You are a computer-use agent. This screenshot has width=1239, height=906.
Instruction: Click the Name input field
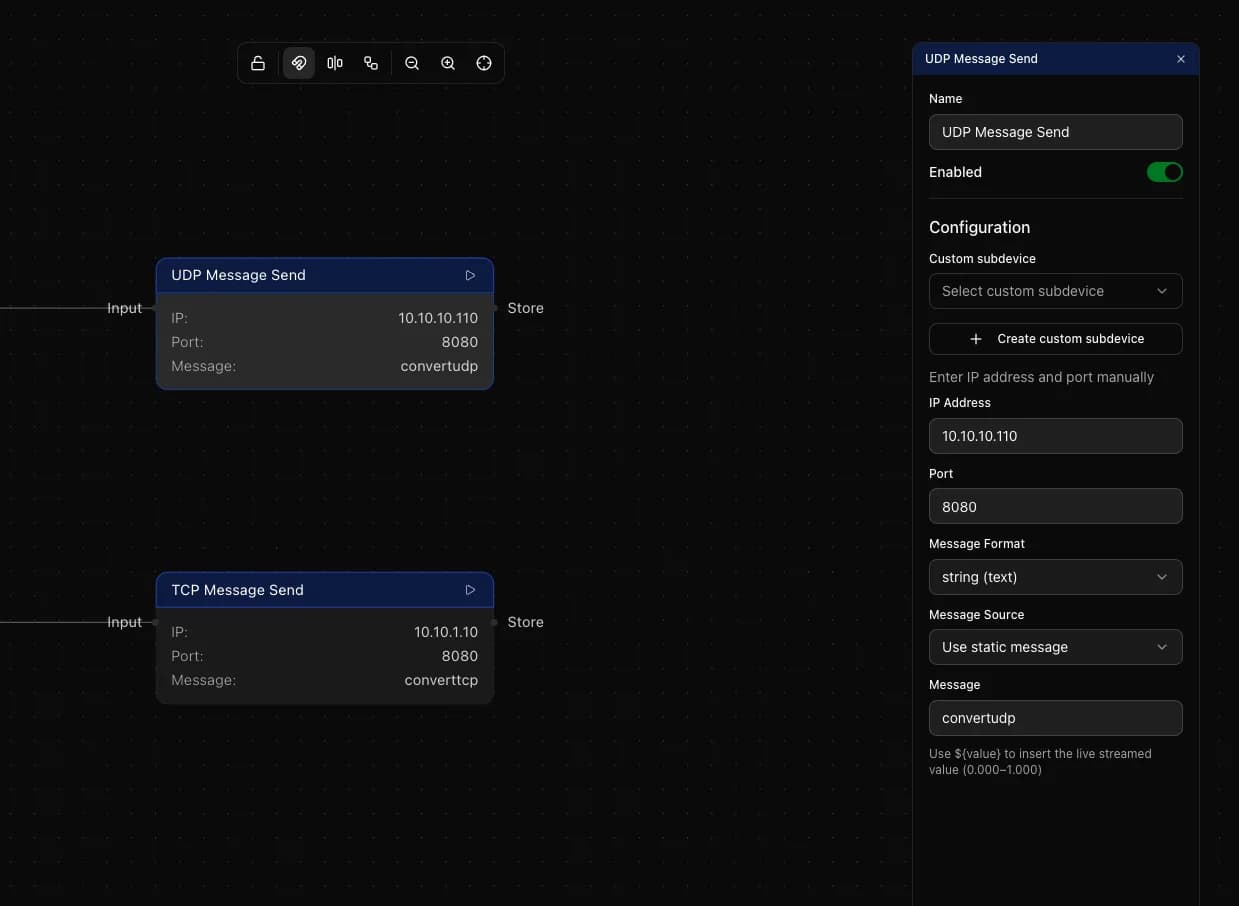(1055, 132)
